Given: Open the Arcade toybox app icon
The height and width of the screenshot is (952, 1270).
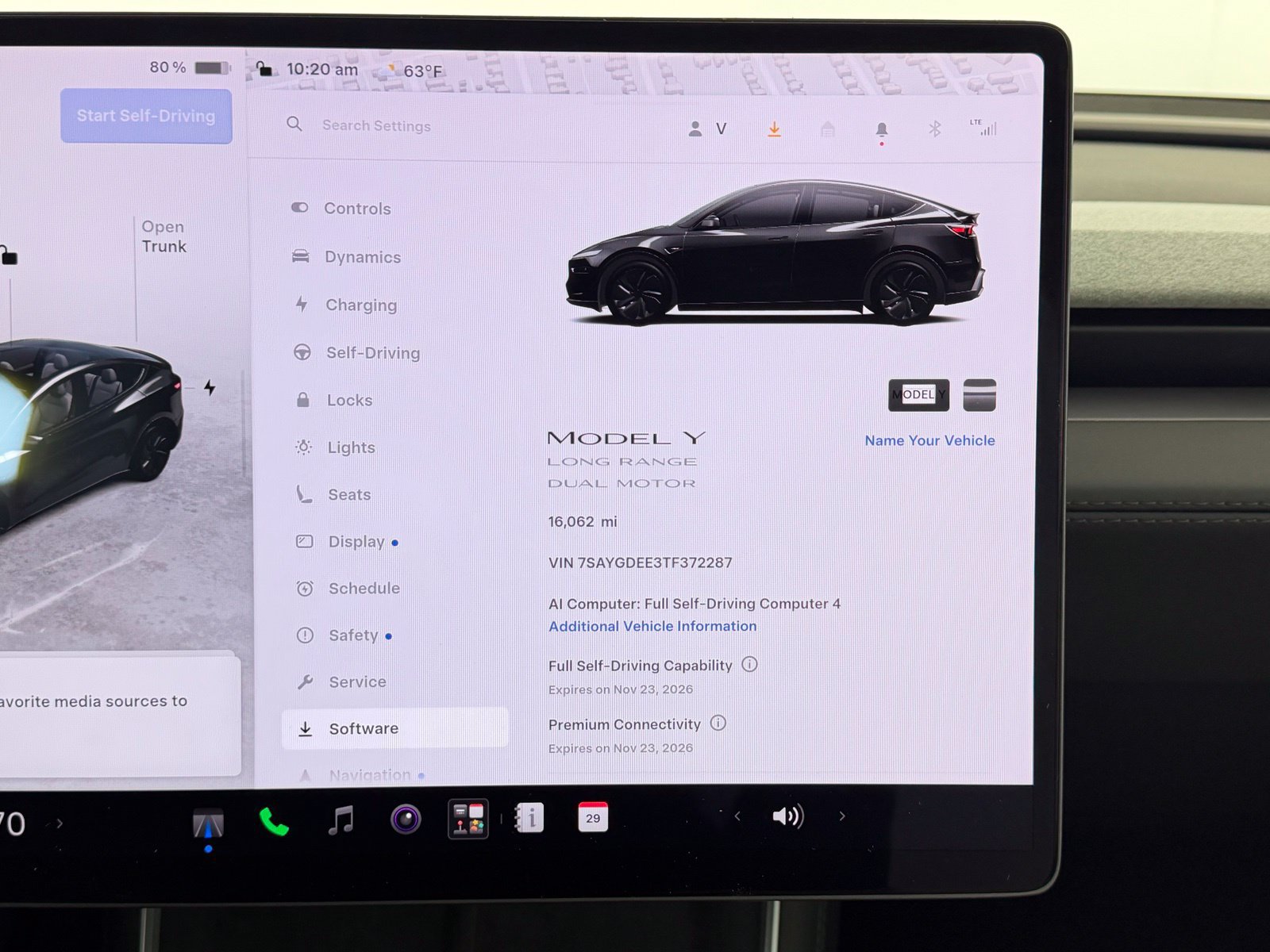Looking at the screenshot, I should point(468,819).
